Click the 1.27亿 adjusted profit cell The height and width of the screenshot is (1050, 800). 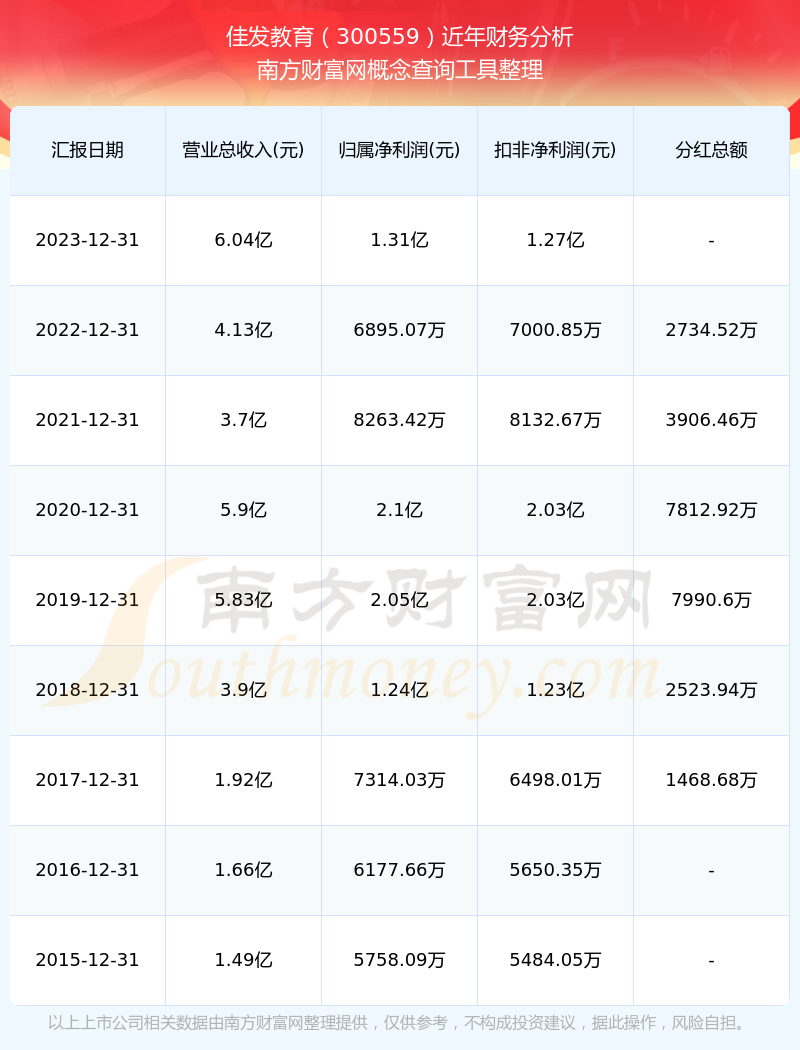tap(556, 240)
